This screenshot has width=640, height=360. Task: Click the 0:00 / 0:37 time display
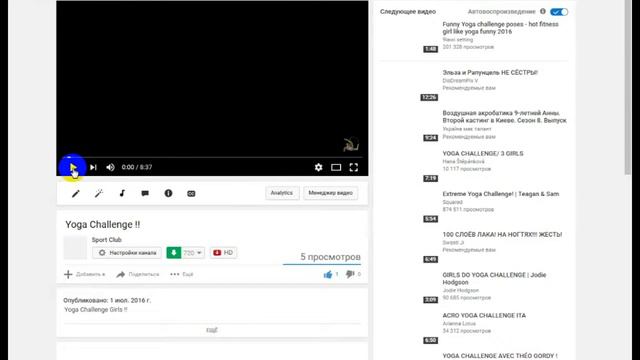tap(137, 167)
